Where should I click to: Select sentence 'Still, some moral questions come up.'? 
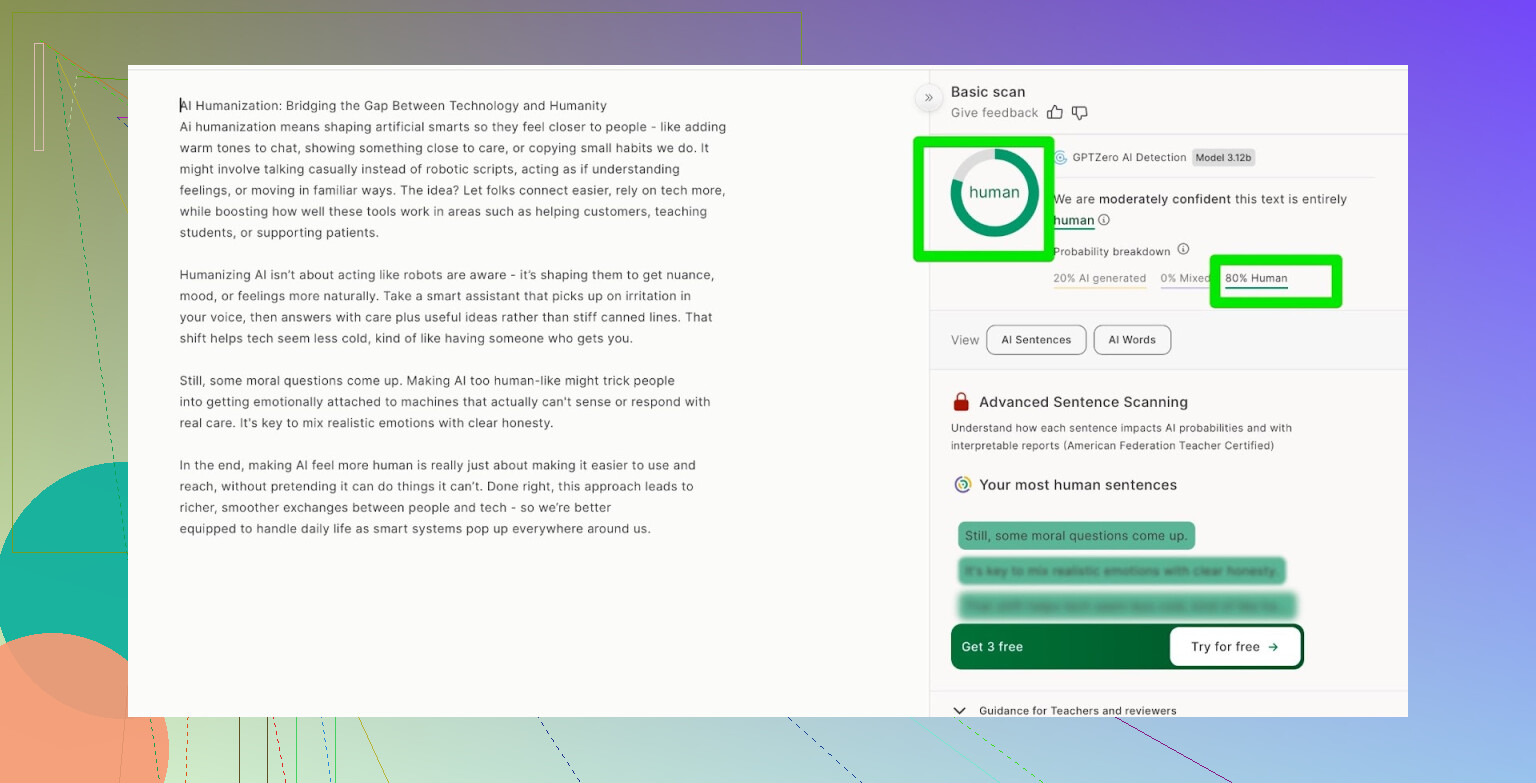point(1076,536)
